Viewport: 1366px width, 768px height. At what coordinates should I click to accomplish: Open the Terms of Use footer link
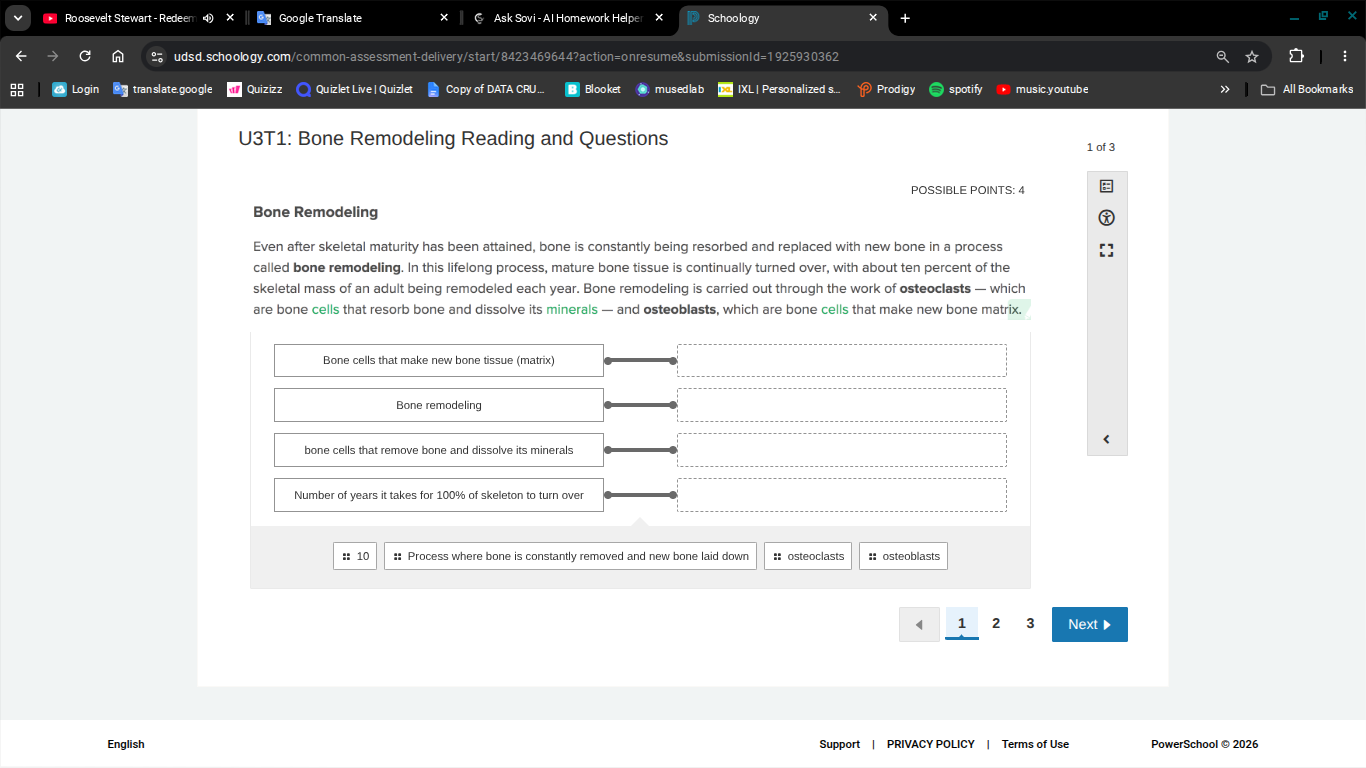coord(1035,744)
